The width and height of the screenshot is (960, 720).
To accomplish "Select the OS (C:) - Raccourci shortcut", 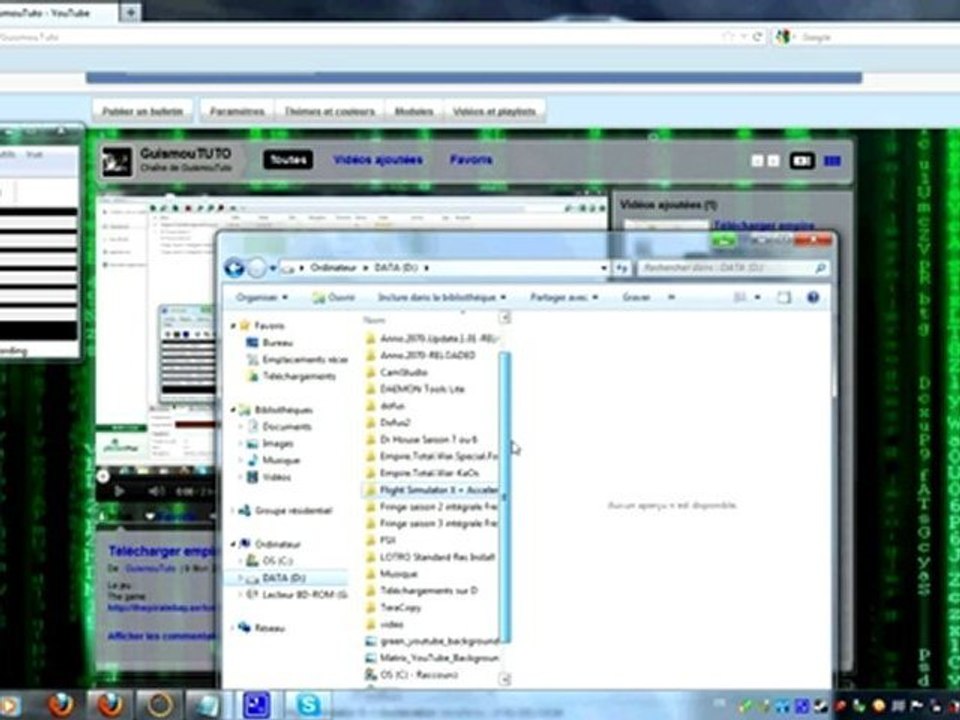I will (412, 675).
